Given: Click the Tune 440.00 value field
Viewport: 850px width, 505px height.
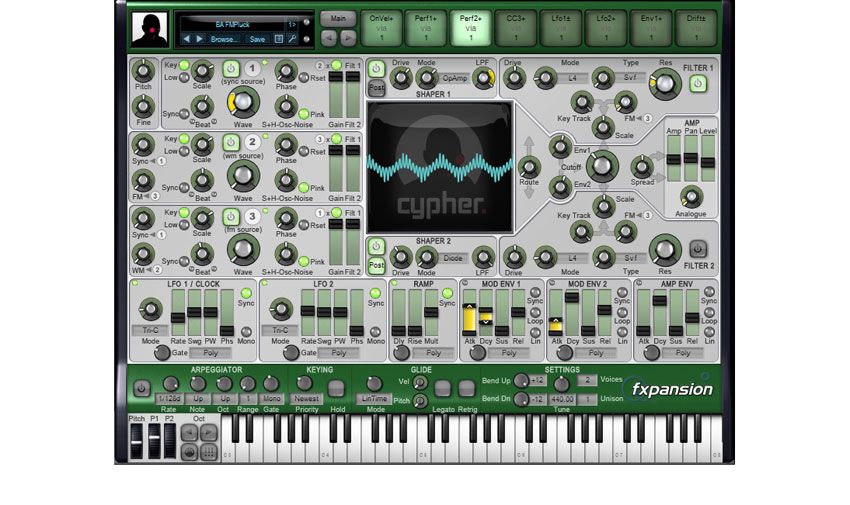Looking at the screenshot, I should 562,399.
